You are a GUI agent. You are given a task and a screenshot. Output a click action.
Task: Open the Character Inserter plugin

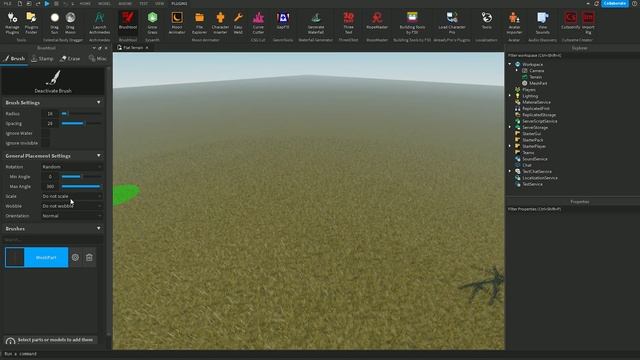pyautogui.click(x=220, y=23)
